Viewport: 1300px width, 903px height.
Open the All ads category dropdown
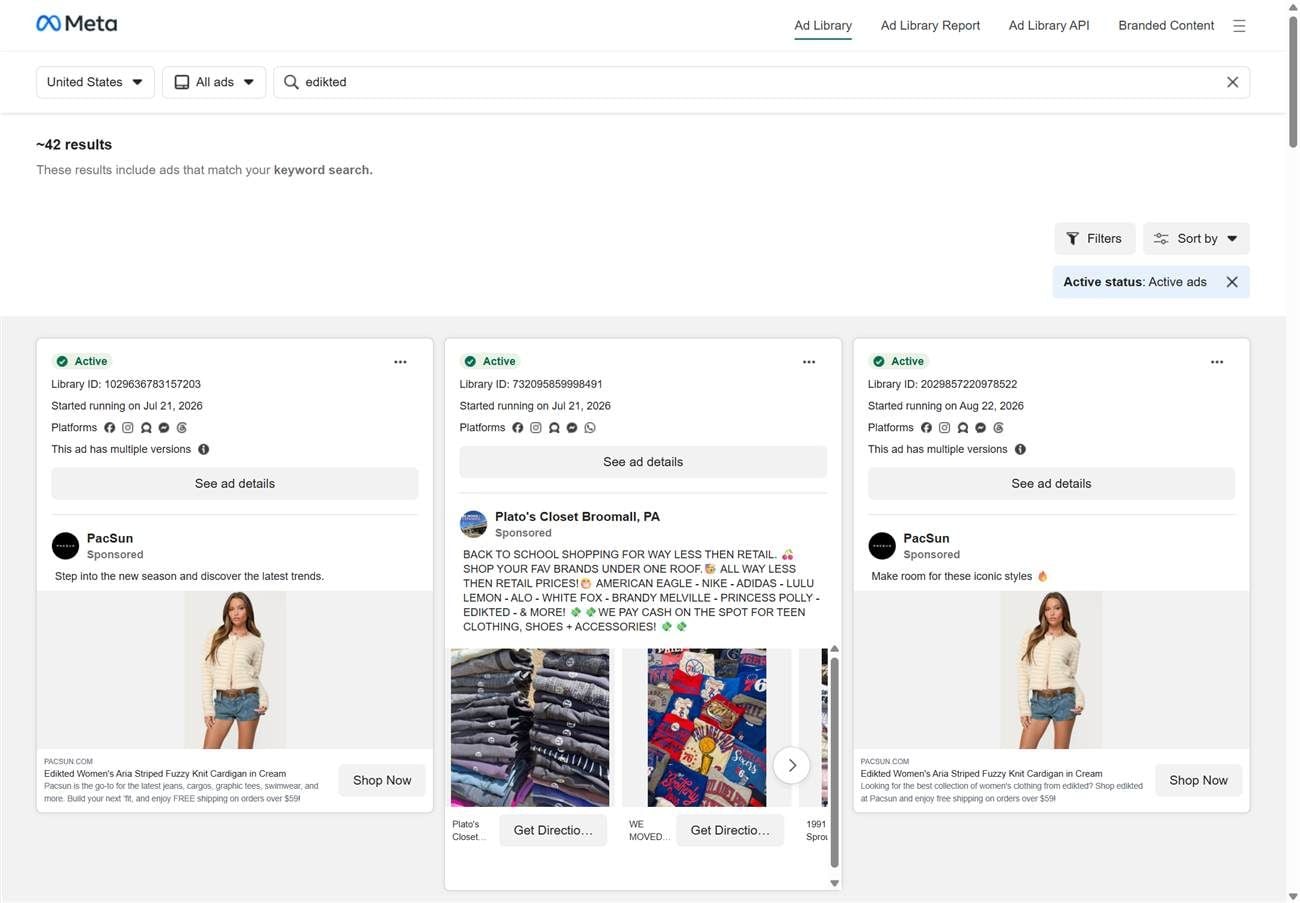pos(214,82)
